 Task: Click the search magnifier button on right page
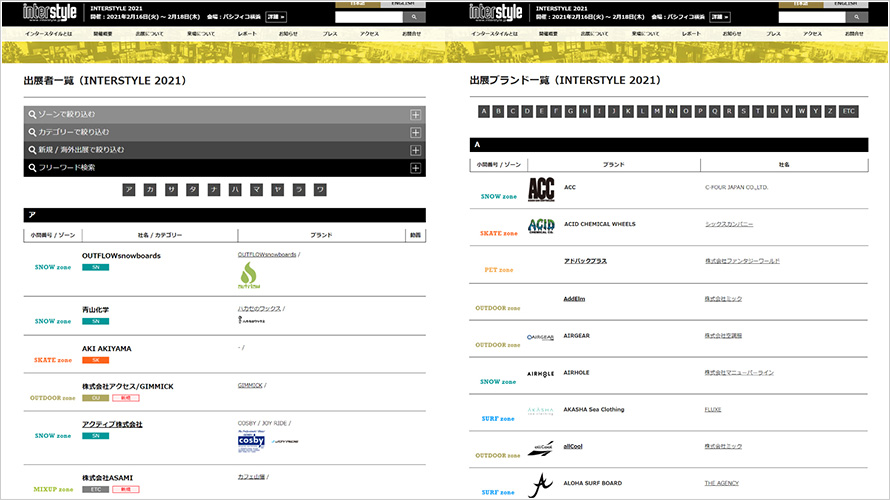[x=857, y=17]
